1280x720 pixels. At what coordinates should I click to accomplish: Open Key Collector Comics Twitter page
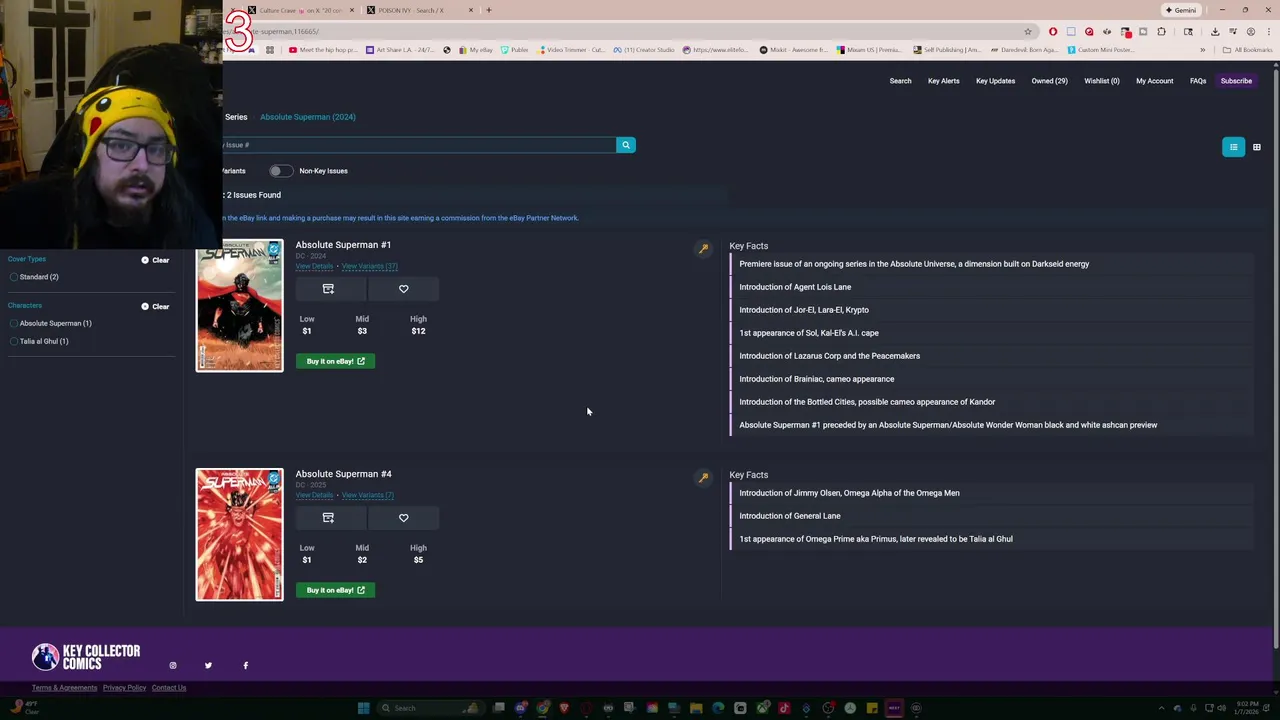click(x=208, y=665)
